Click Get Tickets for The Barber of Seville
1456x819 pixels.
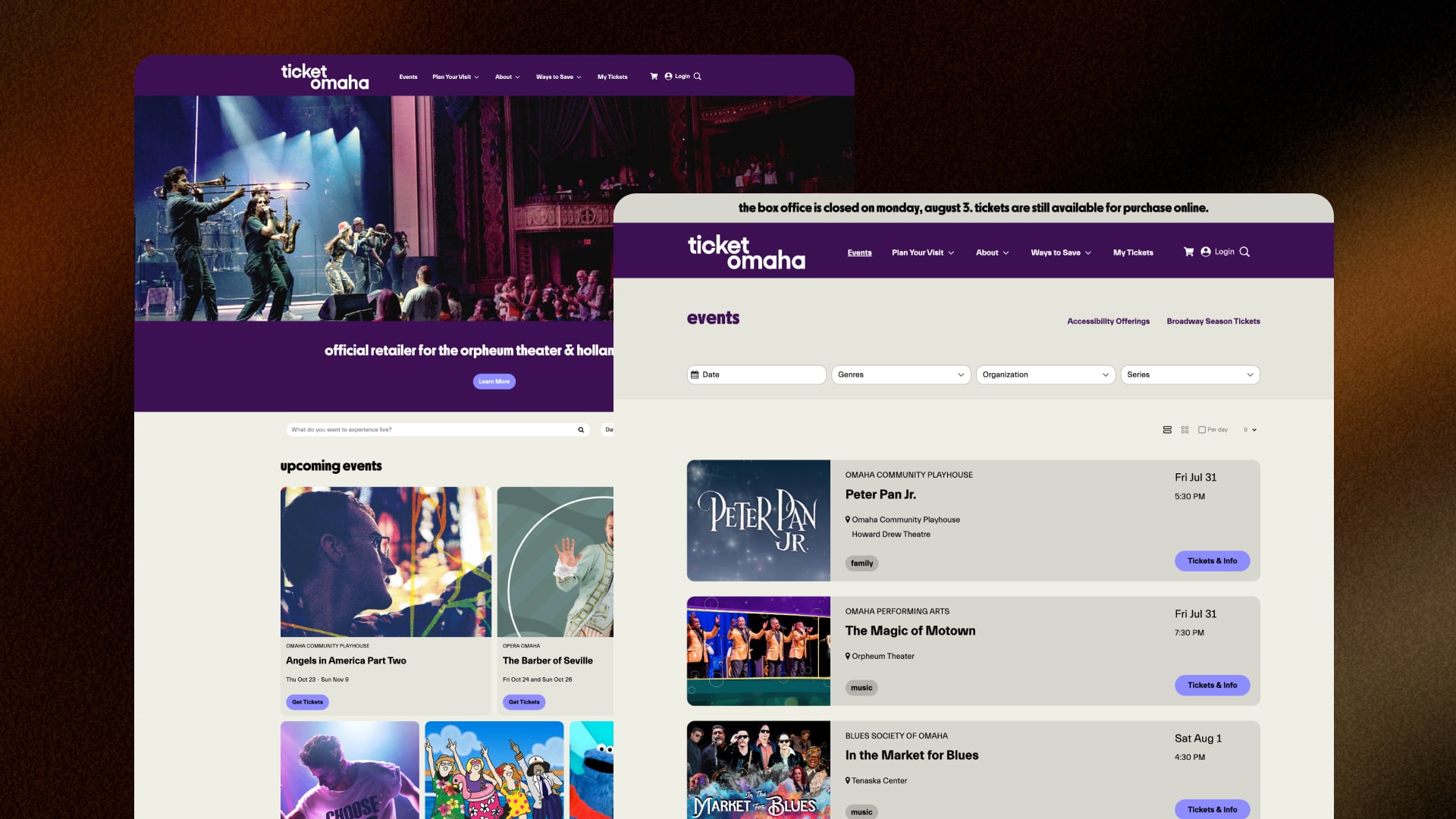point(524,702)
